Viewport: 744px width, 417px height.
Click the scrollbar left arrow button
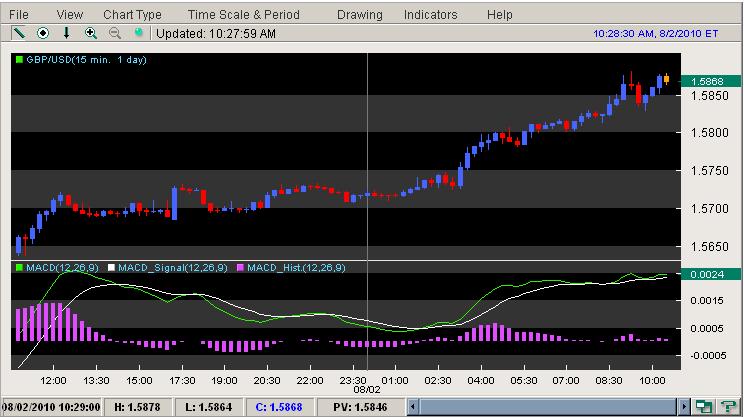[413, 407]
